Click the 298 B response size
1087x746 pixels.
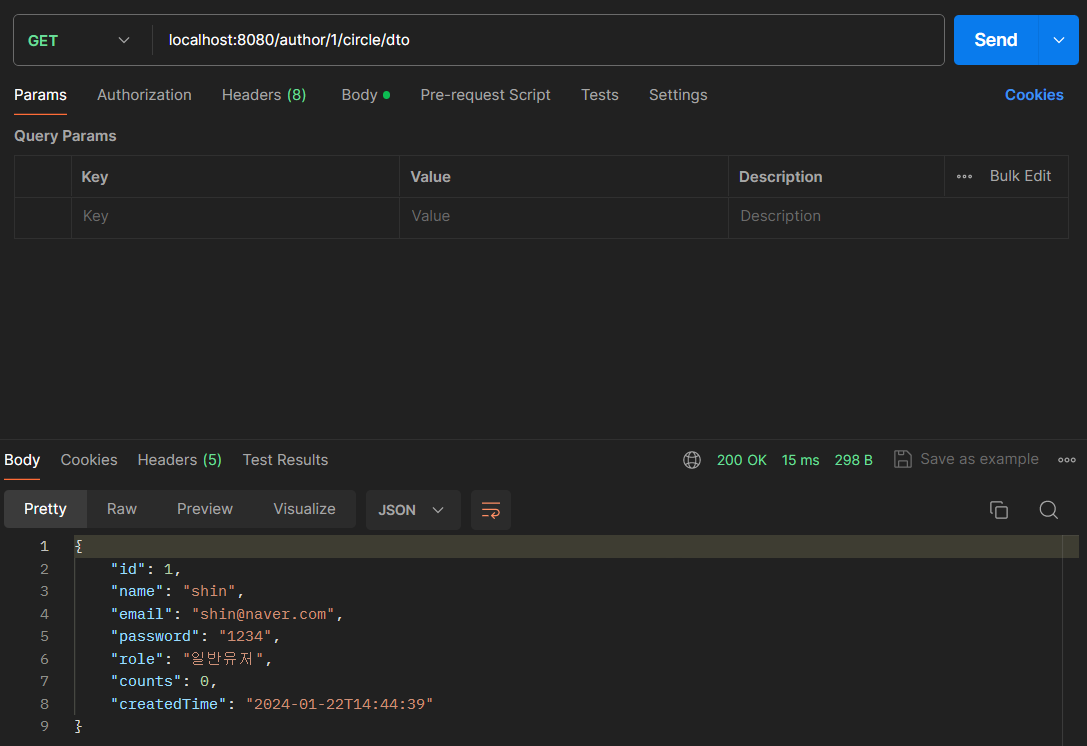tap(853, 460)
